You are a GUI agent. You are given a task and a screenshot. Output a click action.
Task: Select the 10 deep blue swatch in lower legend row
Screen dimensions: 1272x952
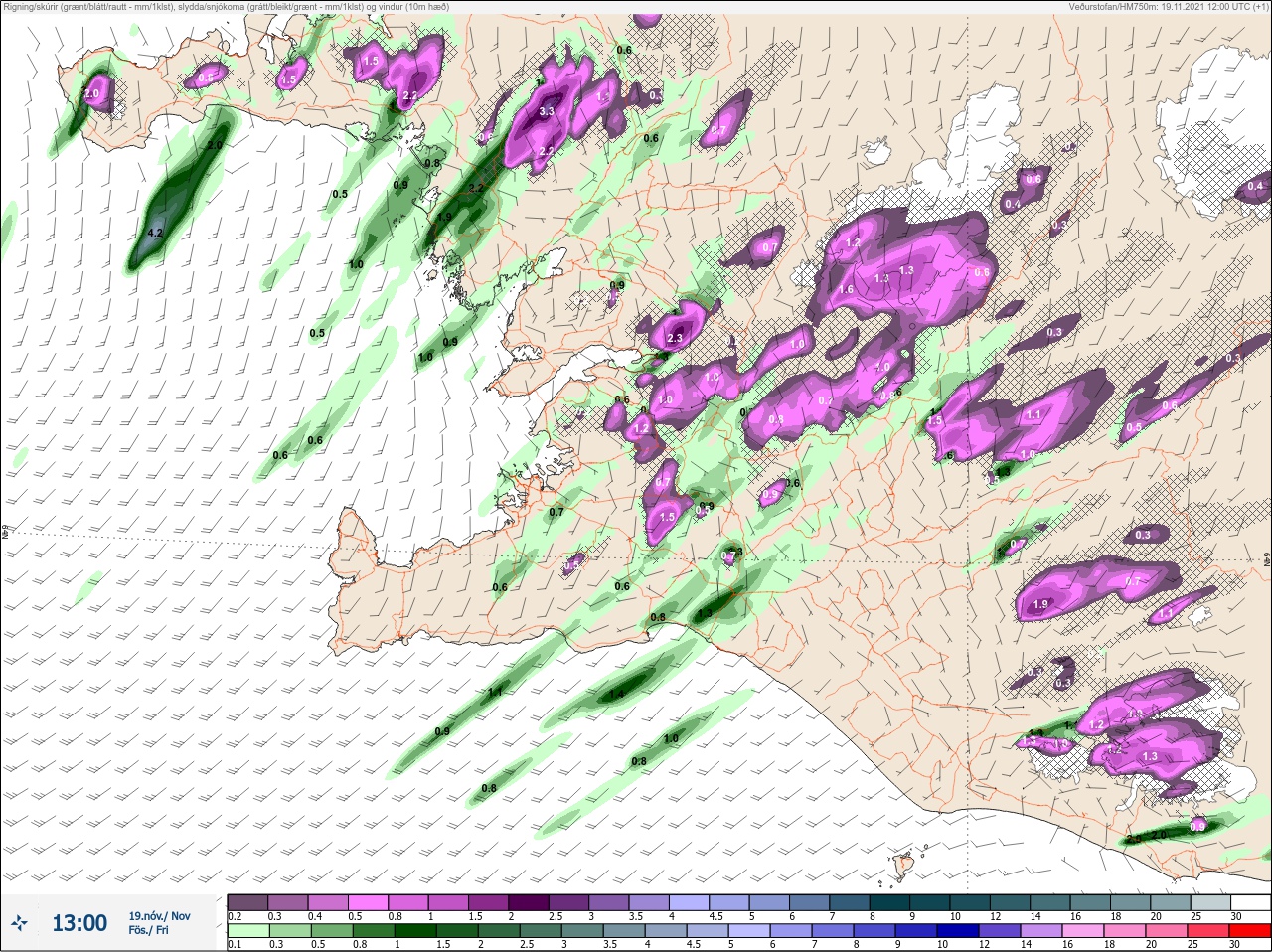coord(960,930)
